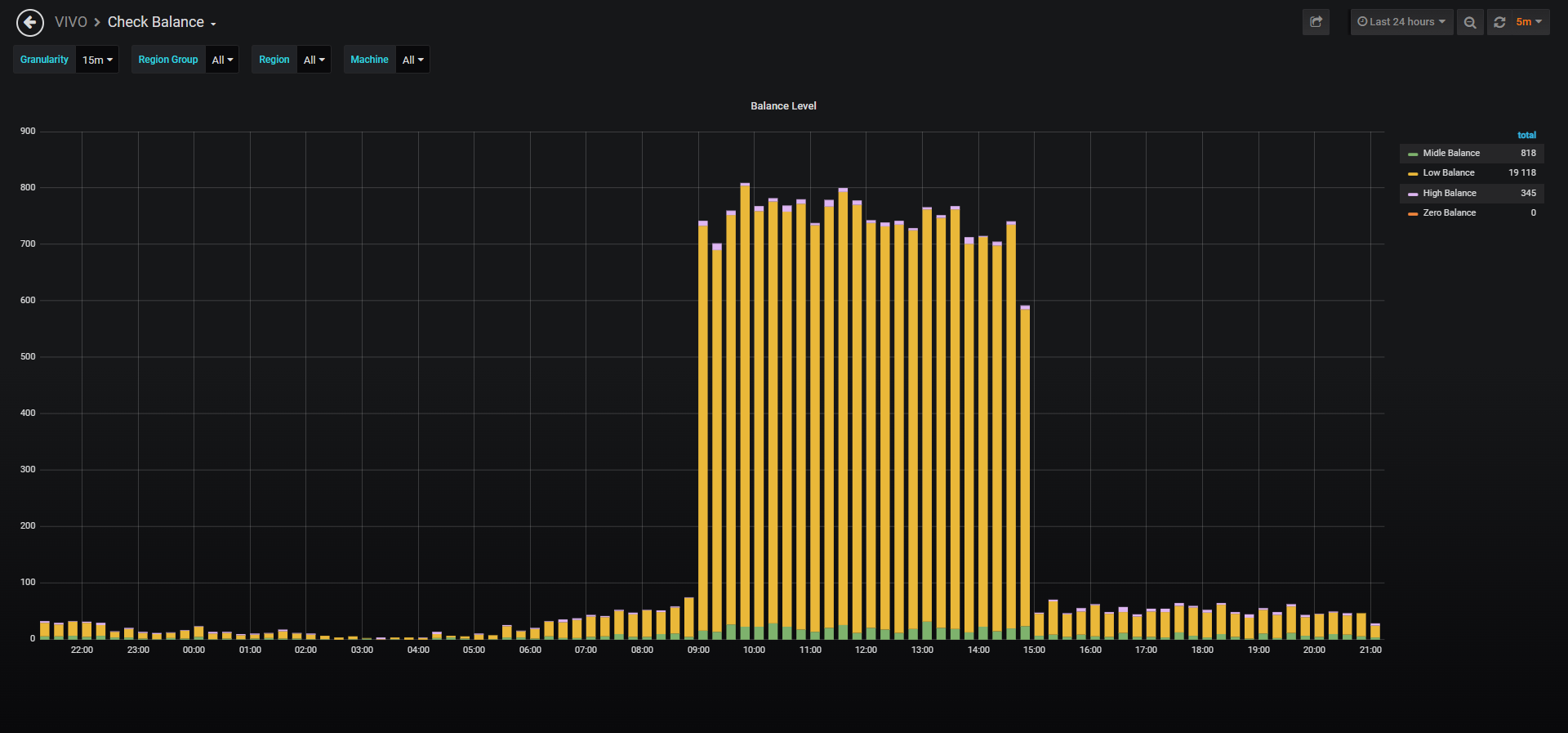Image resolution: width=1568 pixels, height=733 pixels.
Task: Click the refresh dashboard icon
Action: [1499, 22]
